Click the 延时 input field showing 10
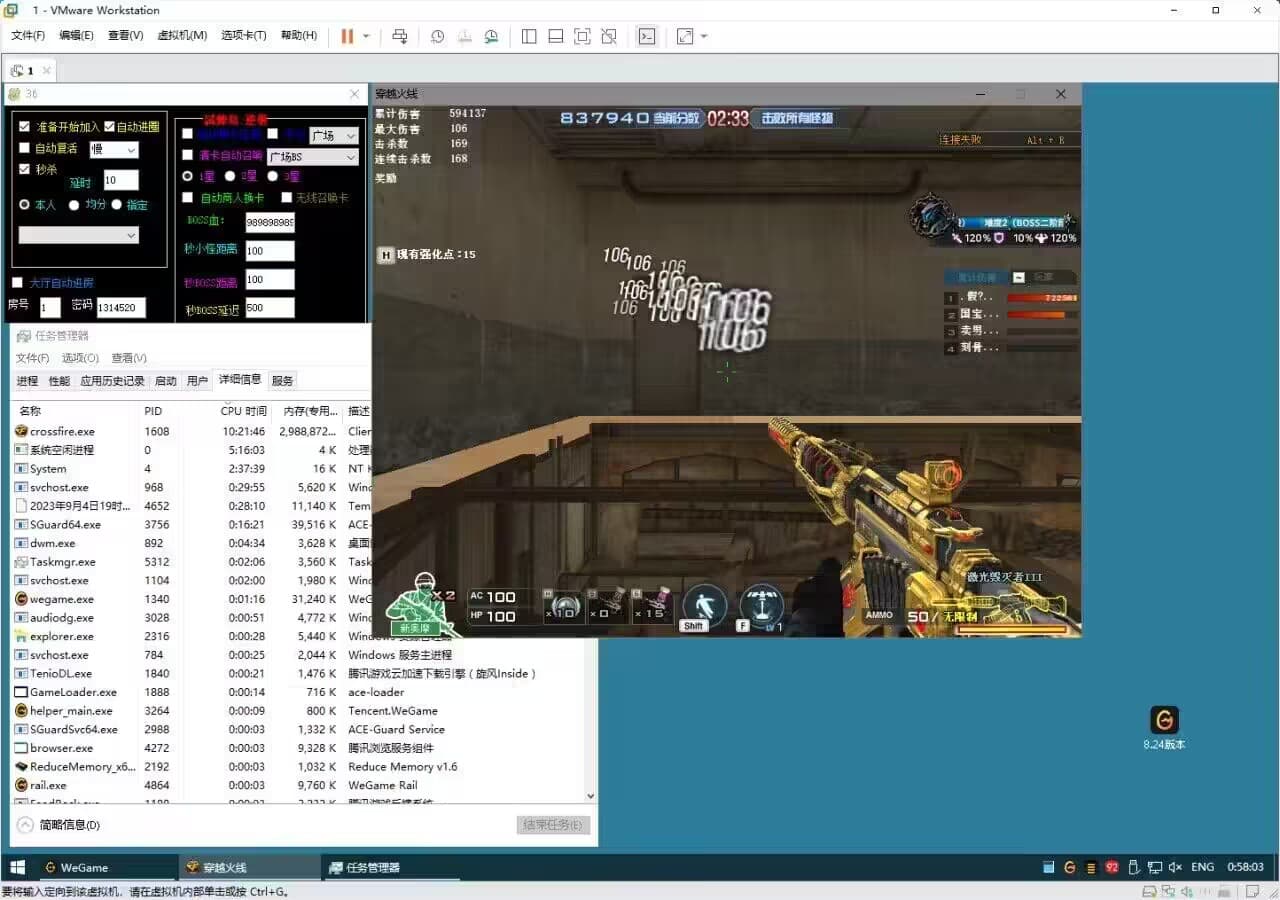1280x900 pixels. point(120,180)
